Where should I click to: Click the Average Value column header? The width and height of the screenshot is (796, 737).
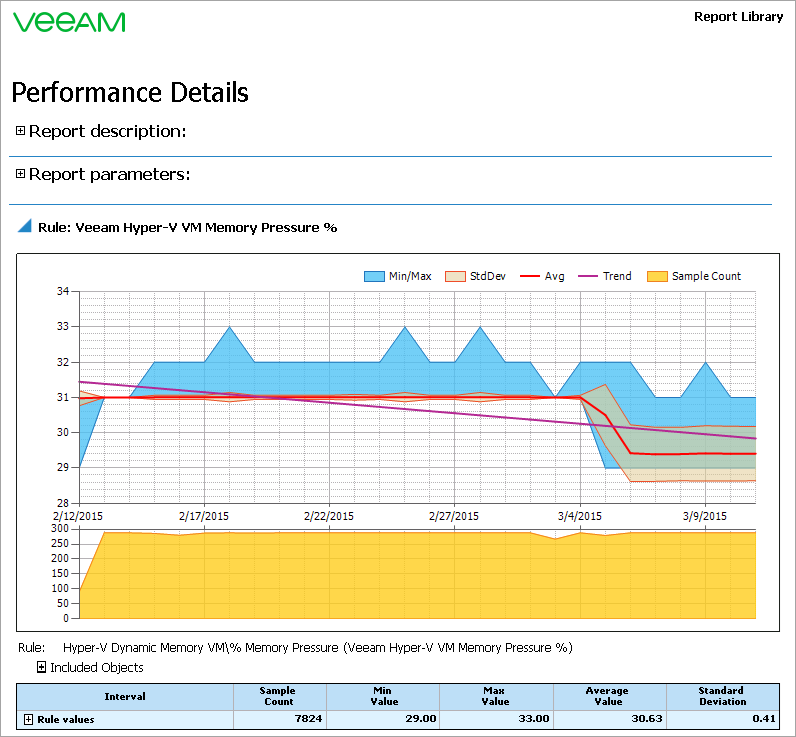coord(608,696)
